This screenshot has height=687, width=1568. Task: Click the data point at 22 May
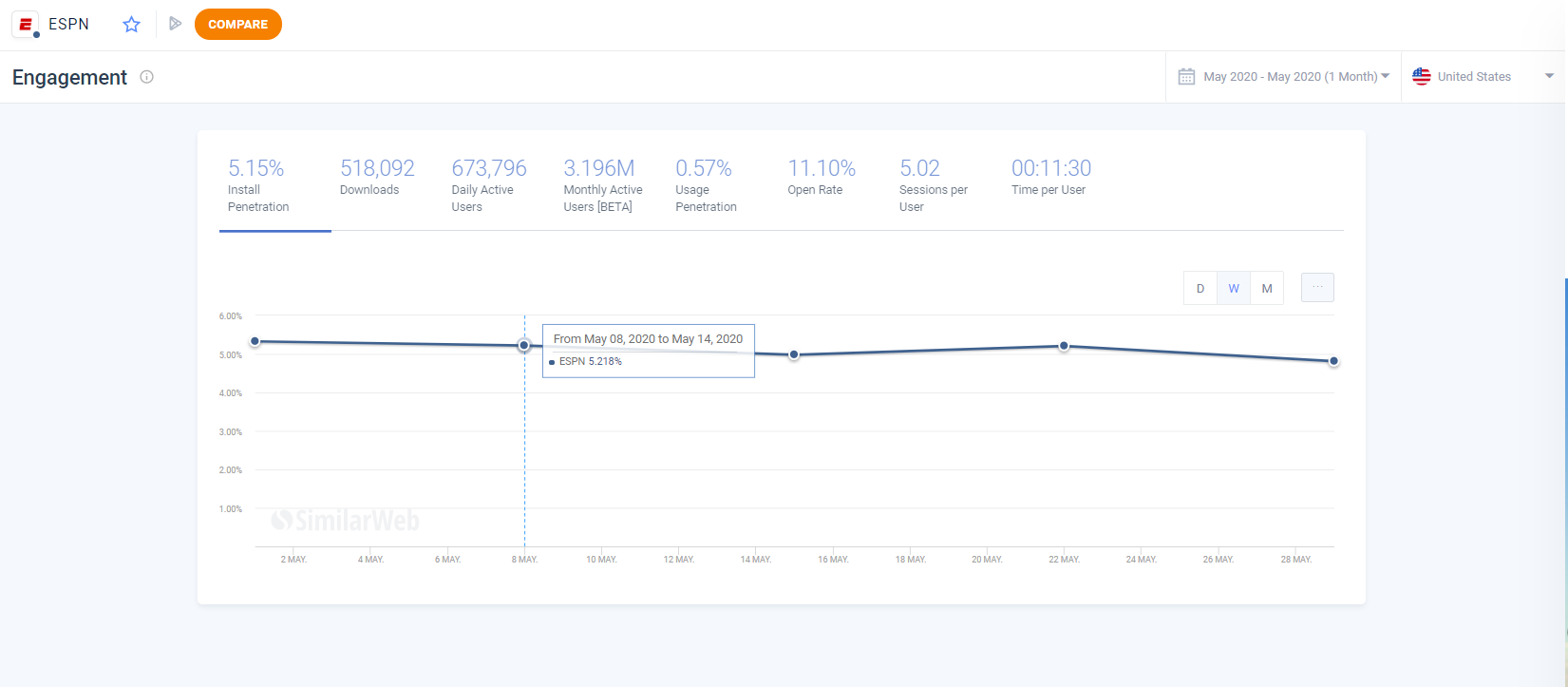1064,346
